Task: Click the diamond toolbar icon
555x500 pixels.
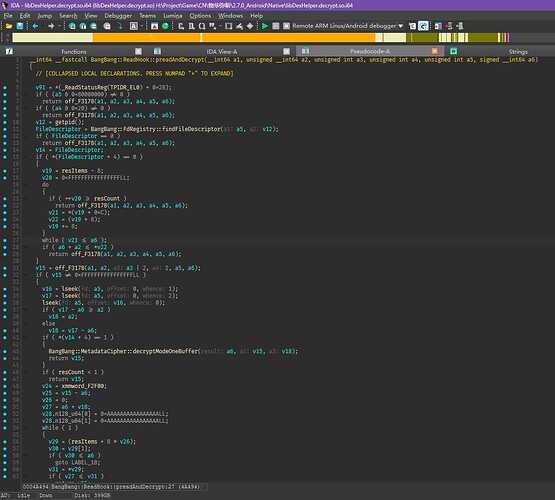Action: point(250,26)
